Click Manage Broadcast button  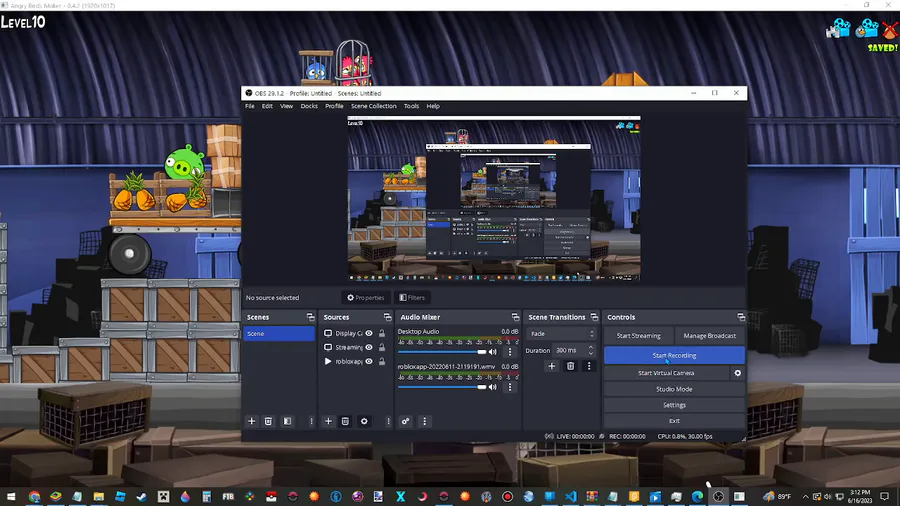[x=709, y=336]
